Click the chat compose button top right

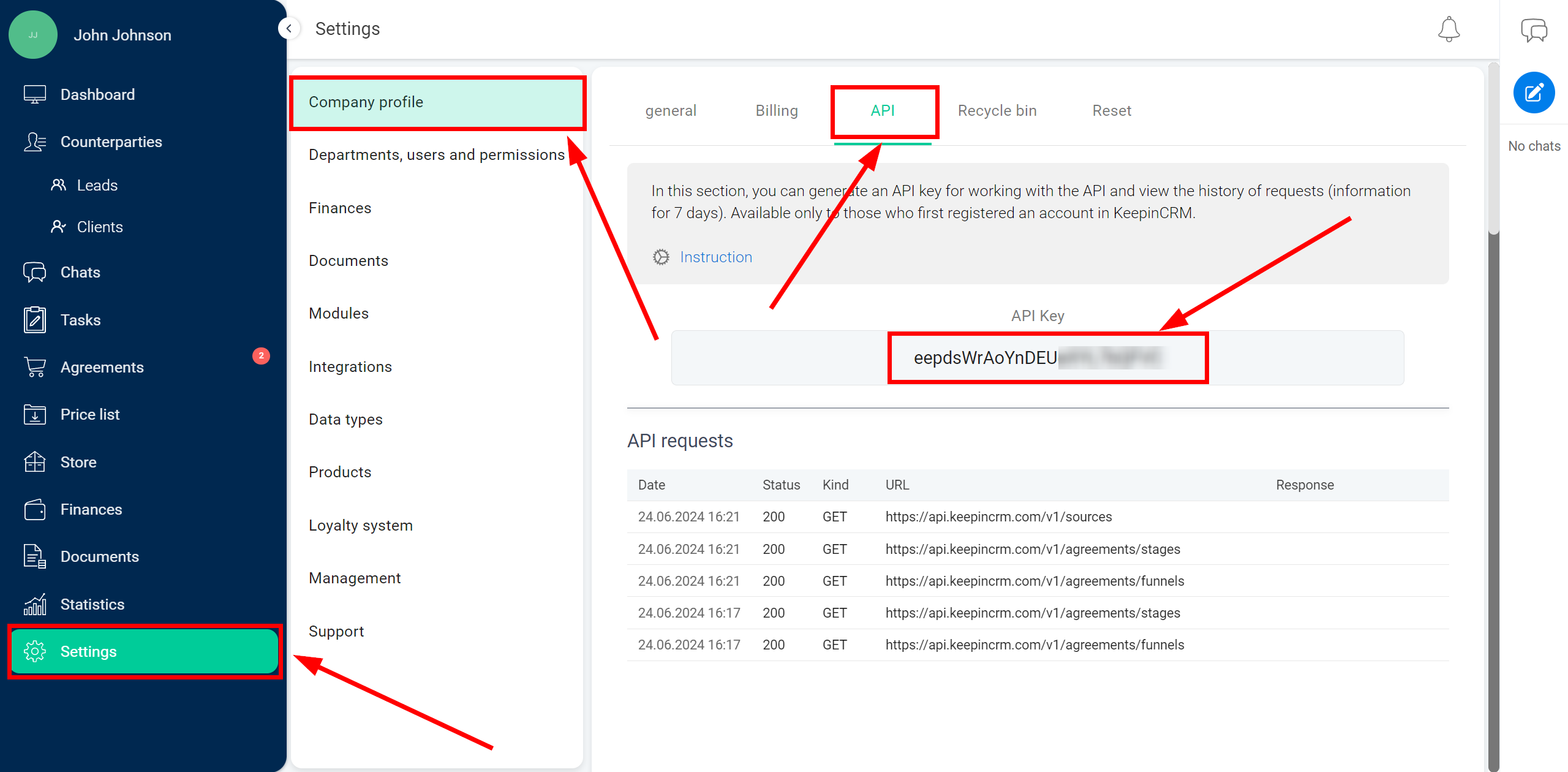(1533, 95)
